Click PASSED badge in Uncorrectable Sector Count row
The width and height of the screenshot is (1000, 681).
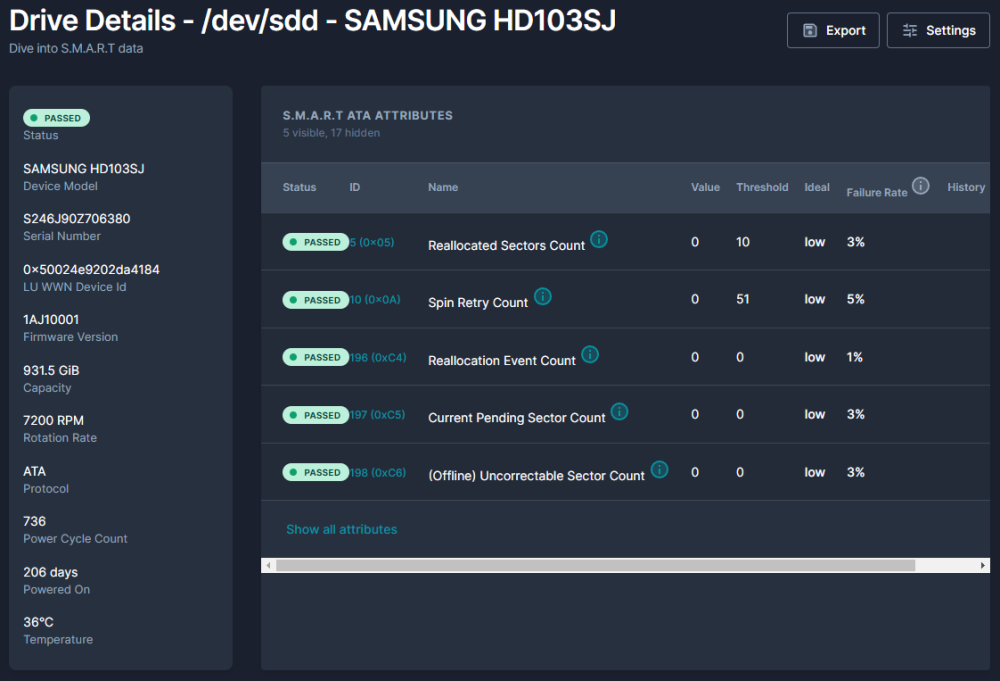(x=316, y=472)
